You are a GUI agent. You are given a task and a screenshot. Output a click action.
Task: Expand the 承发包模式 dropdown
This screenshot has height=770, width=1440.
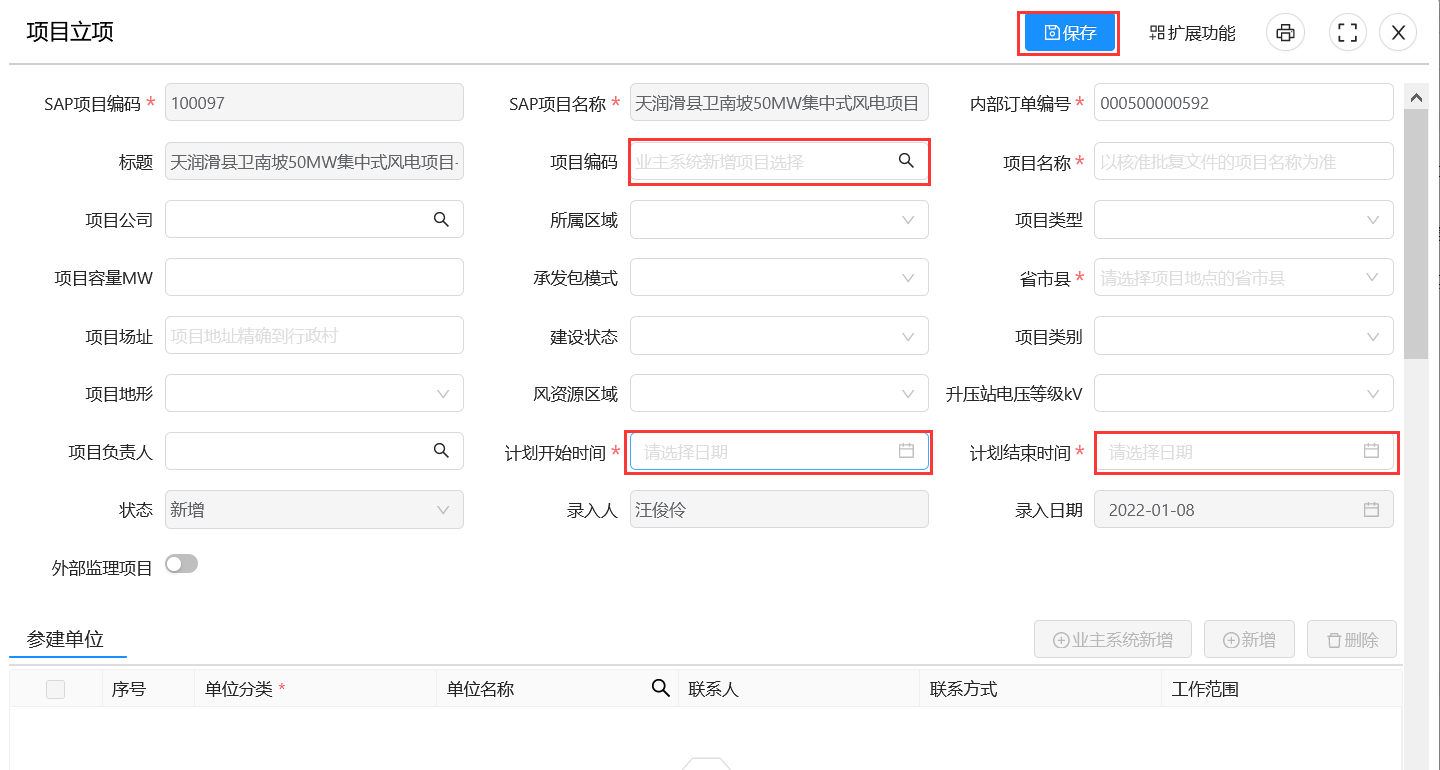click(x=779, y=278)
